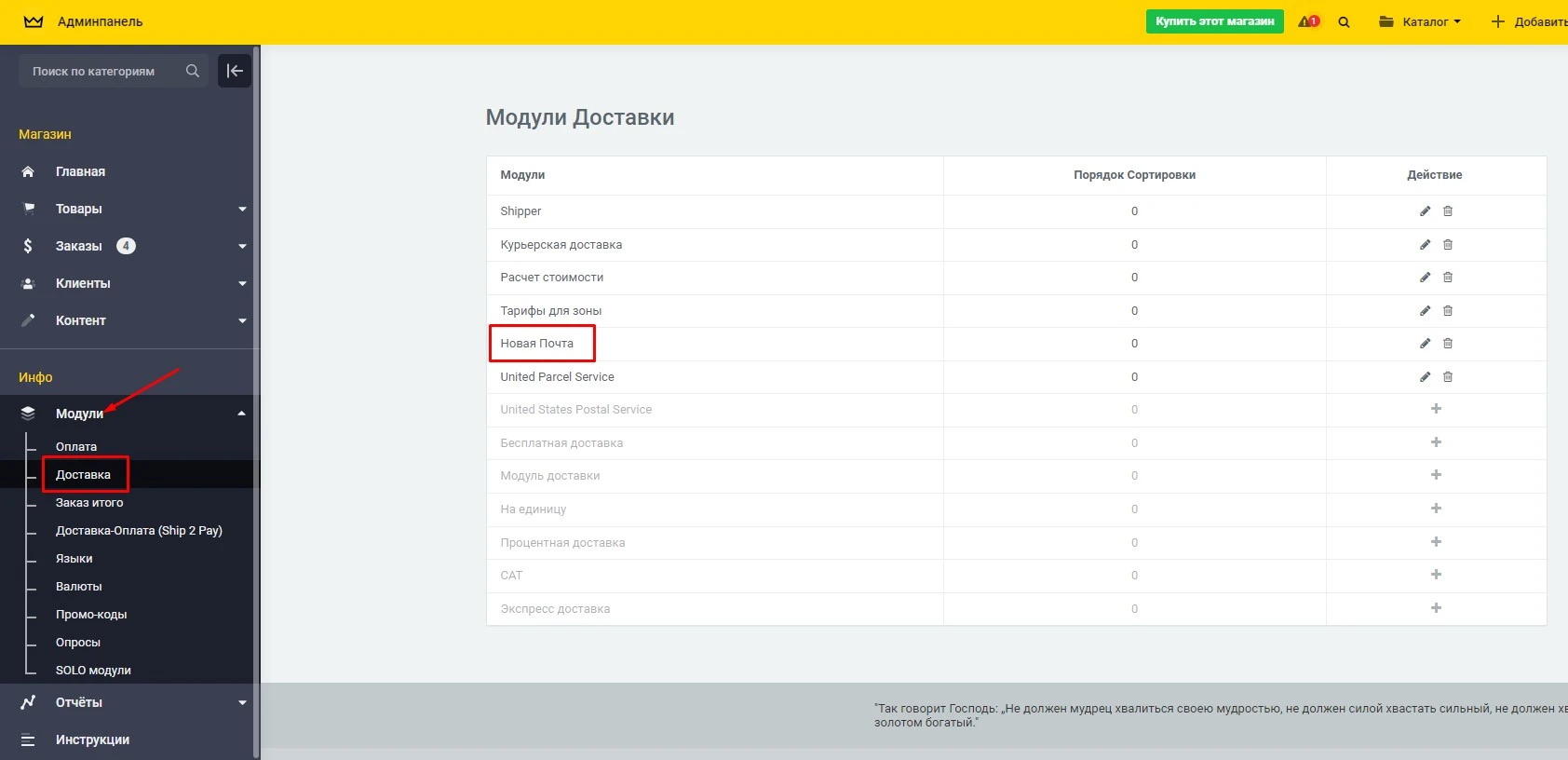Viewport: 1568px width, 760px height.
Task: Click the category search field
Action: click(102, 71)
